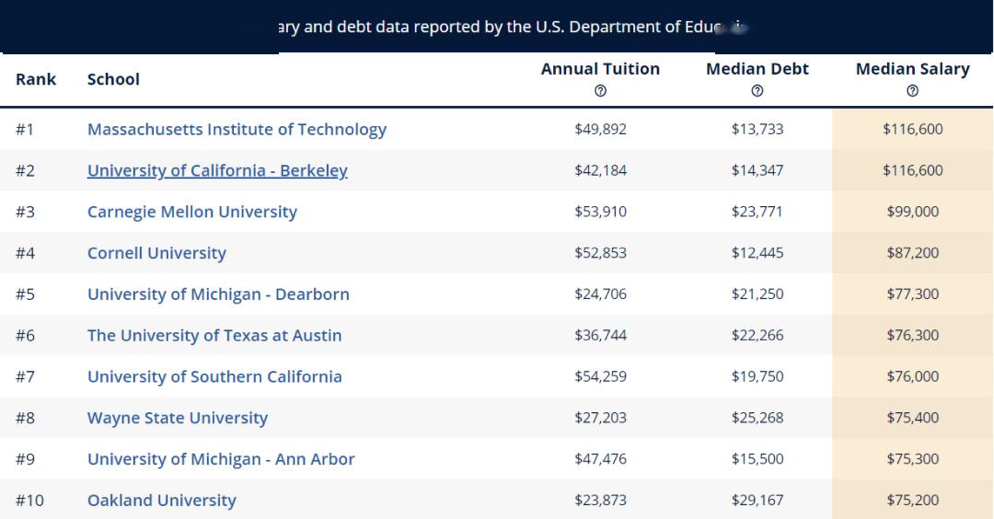
Task: Open University of Michigan - Dearborn
Action: pos(218,294)
